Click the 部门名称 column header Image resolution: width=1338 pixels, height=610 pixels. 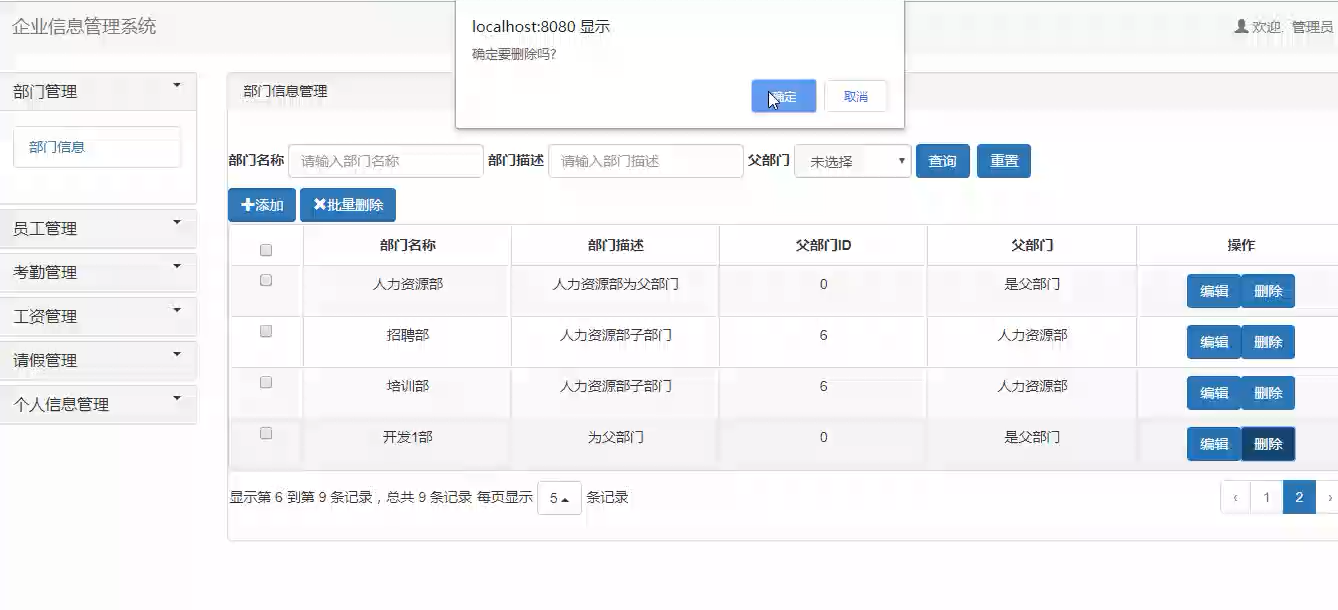coord(407,245)
